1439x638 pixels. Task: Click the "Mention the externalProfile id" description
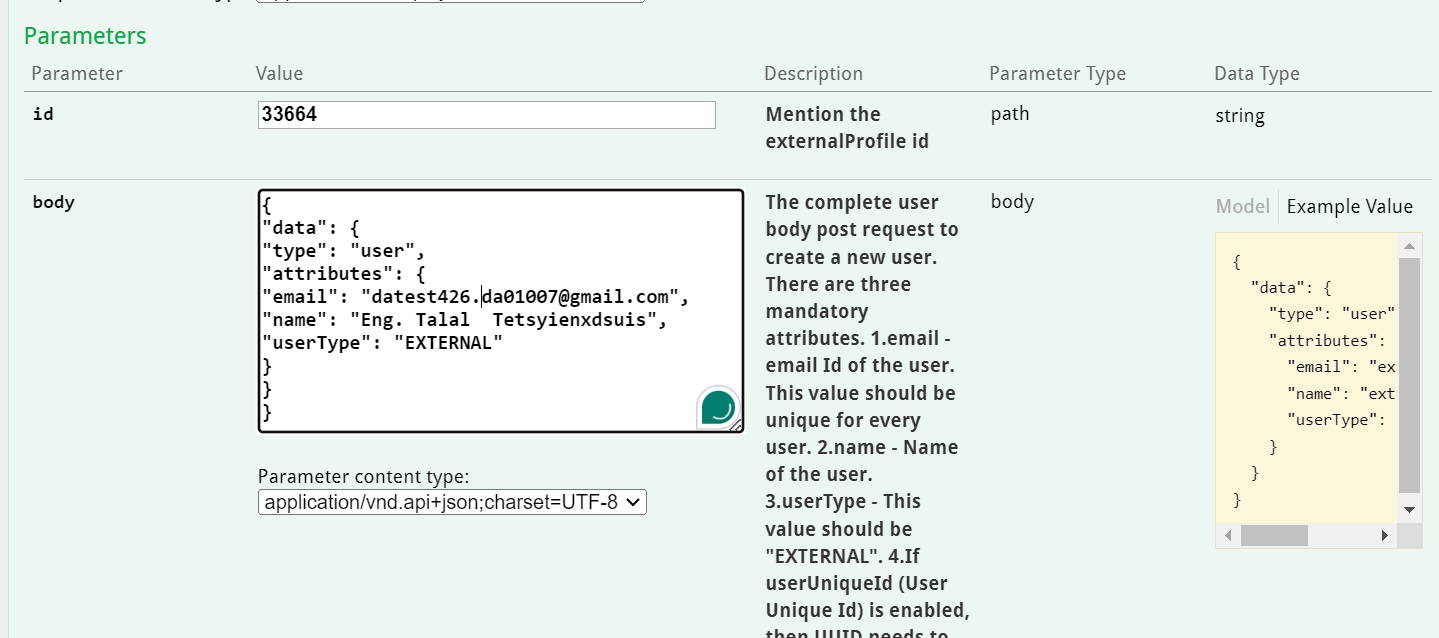point(847,128)
